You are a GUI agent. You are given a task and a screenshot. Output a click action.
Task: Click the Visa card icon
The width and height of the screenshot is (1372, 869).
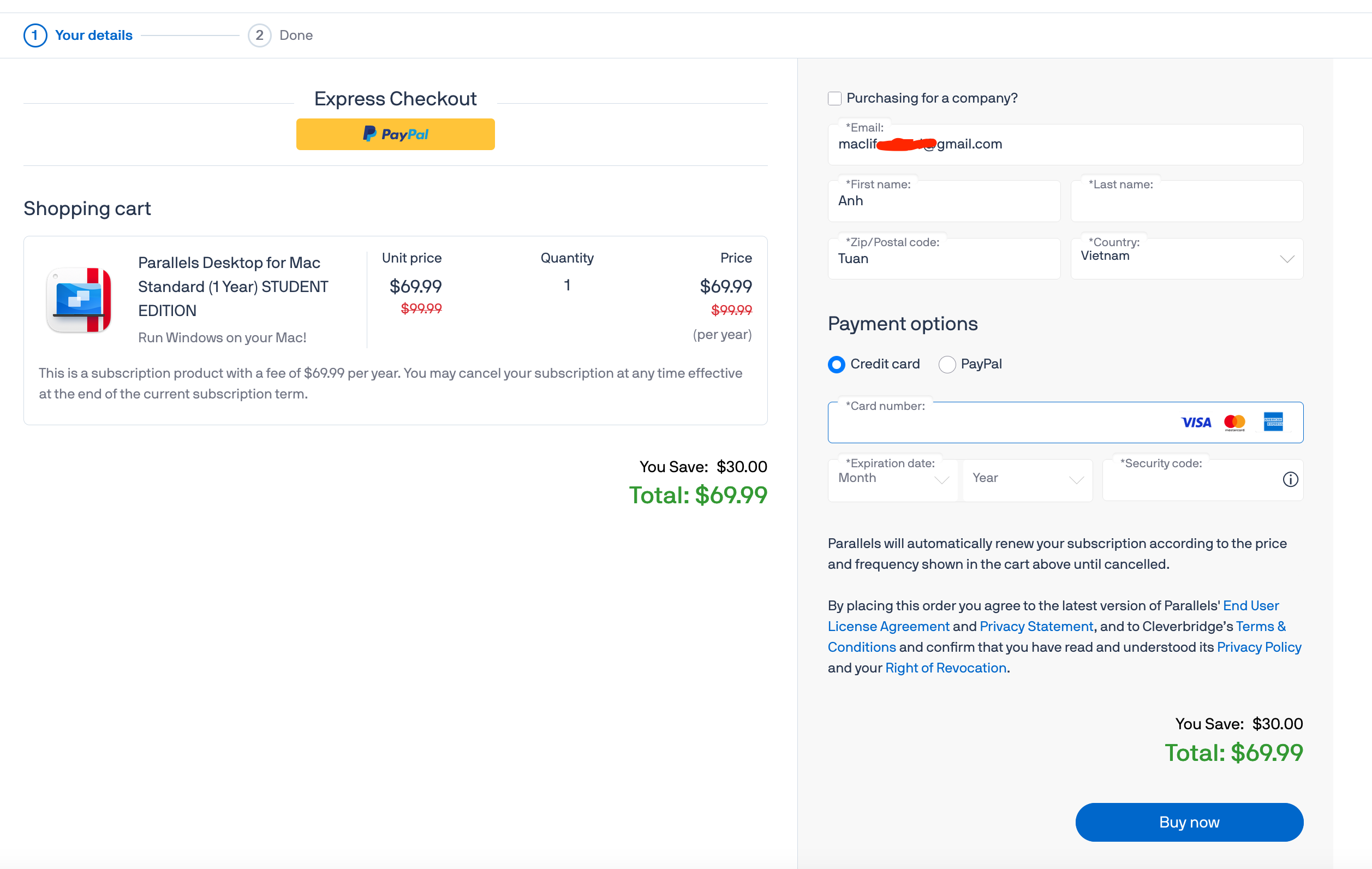1196,422
